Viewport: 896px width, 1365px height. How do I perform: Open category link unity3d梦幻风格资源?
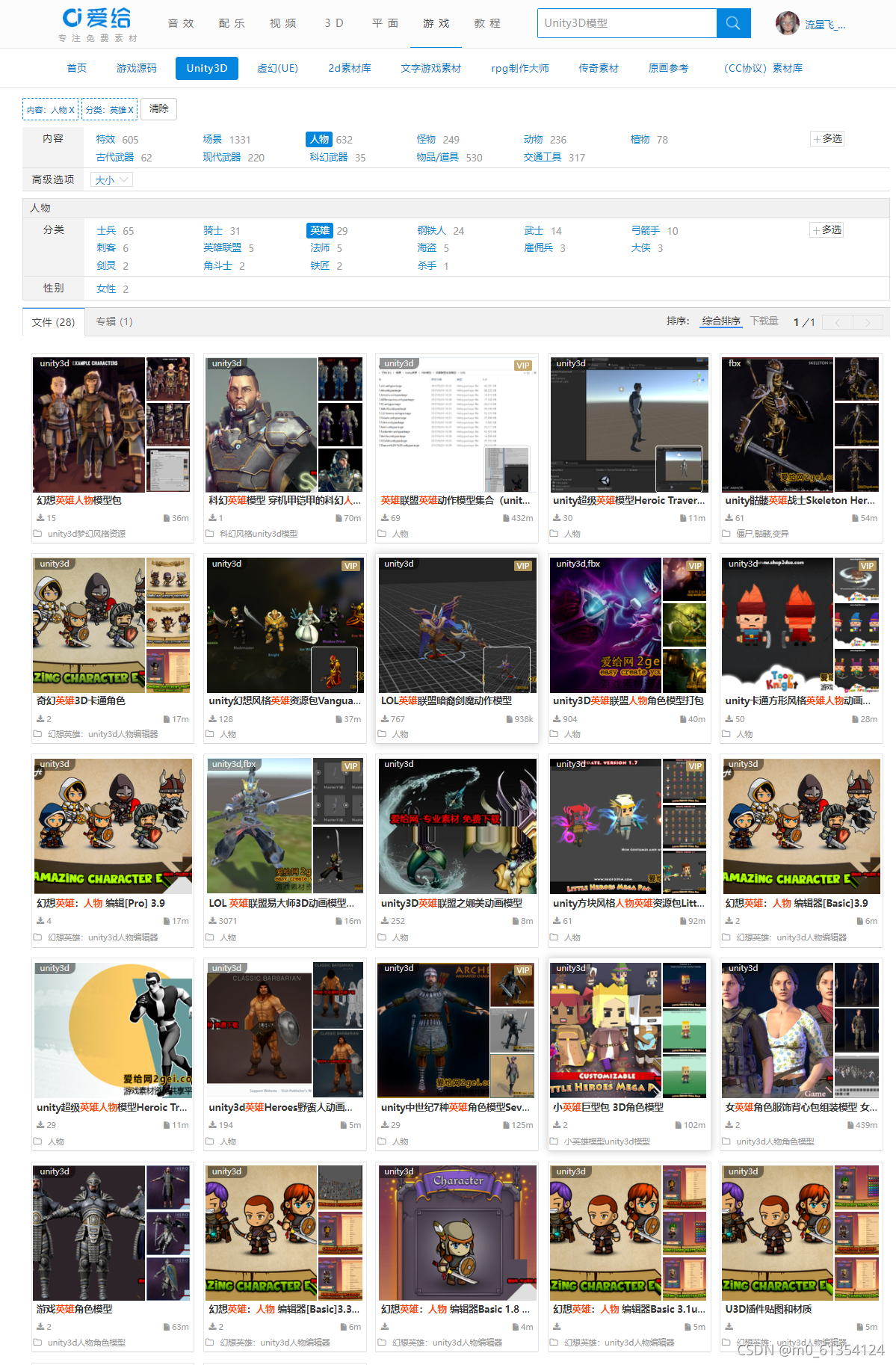[x=87, y=534]
